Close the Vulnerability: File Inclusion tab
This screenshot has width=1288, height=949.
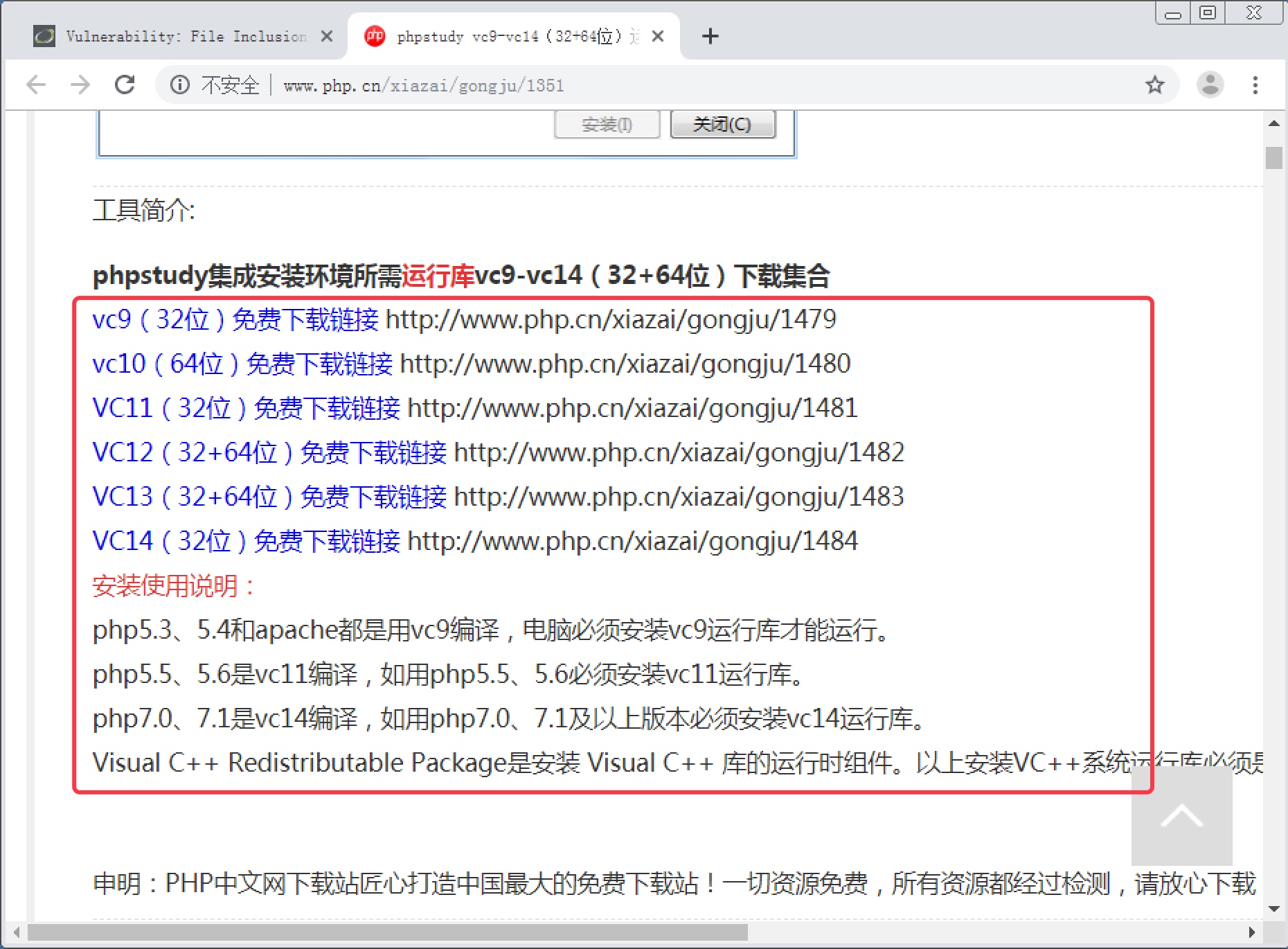(x=327, y=36)
